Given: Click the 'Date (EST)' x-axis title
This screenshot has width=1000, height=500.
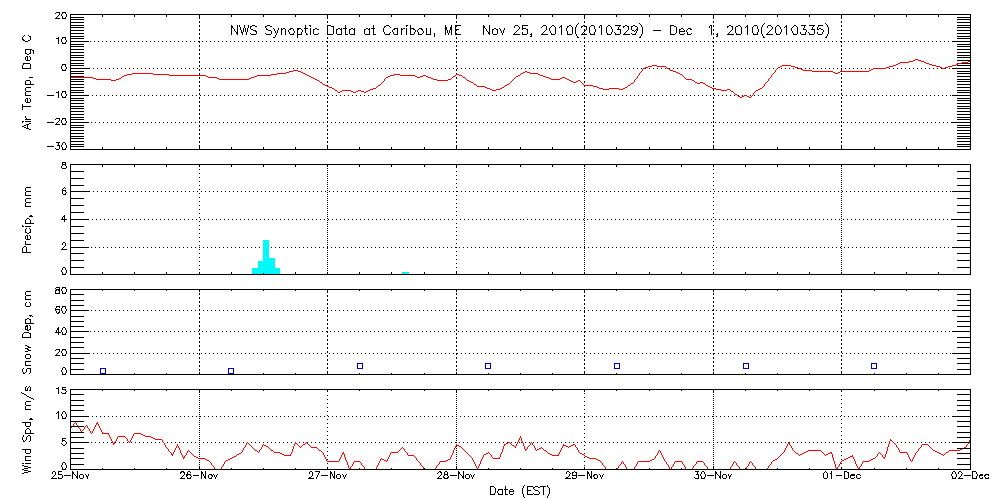Looking at the screenshot, I should pyautogui.click(x=519, y=490).
